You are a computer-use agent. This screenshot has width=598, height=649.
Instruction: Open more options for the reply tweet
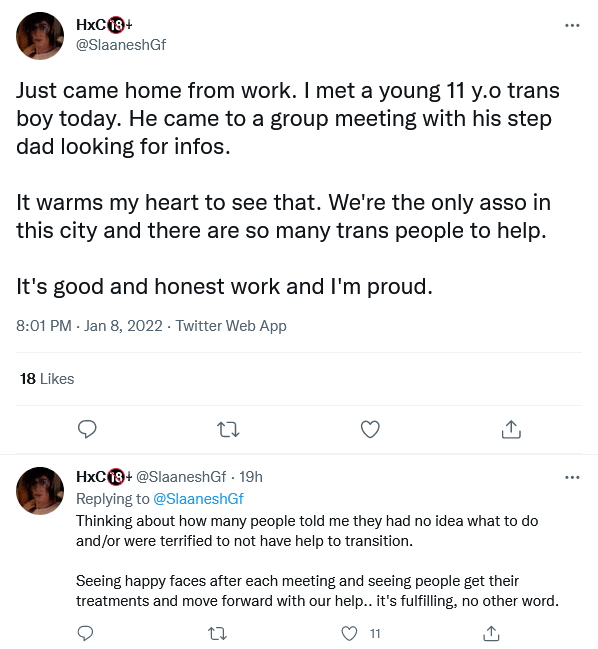572,478
